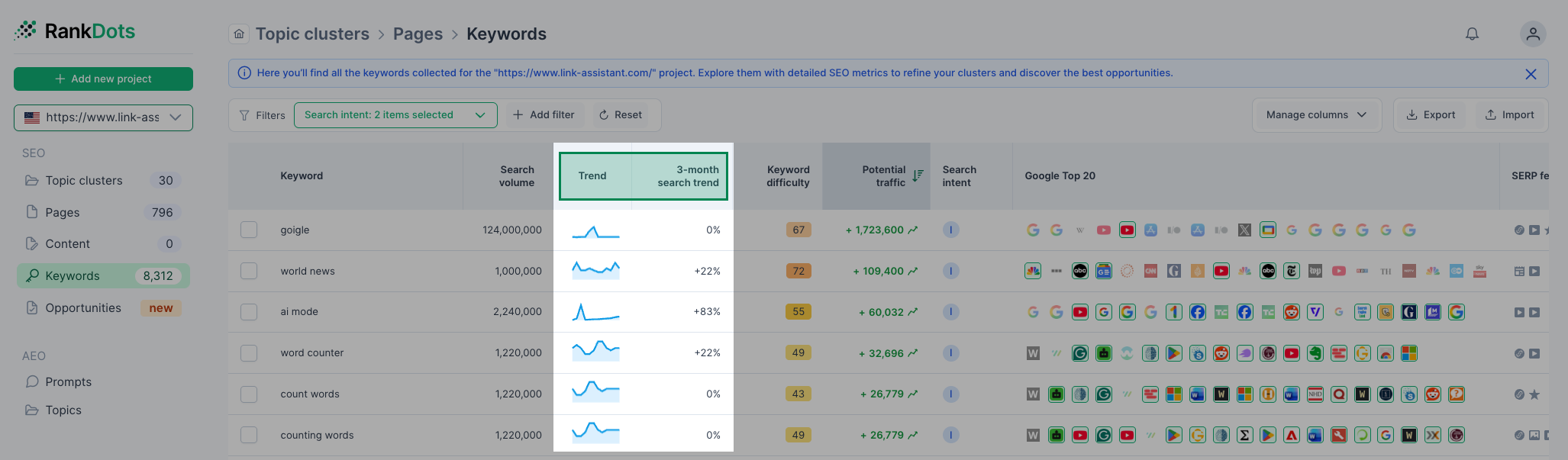The image size is (1568, 460).
Task: Reset the applied filters
Action: point(620,115)
